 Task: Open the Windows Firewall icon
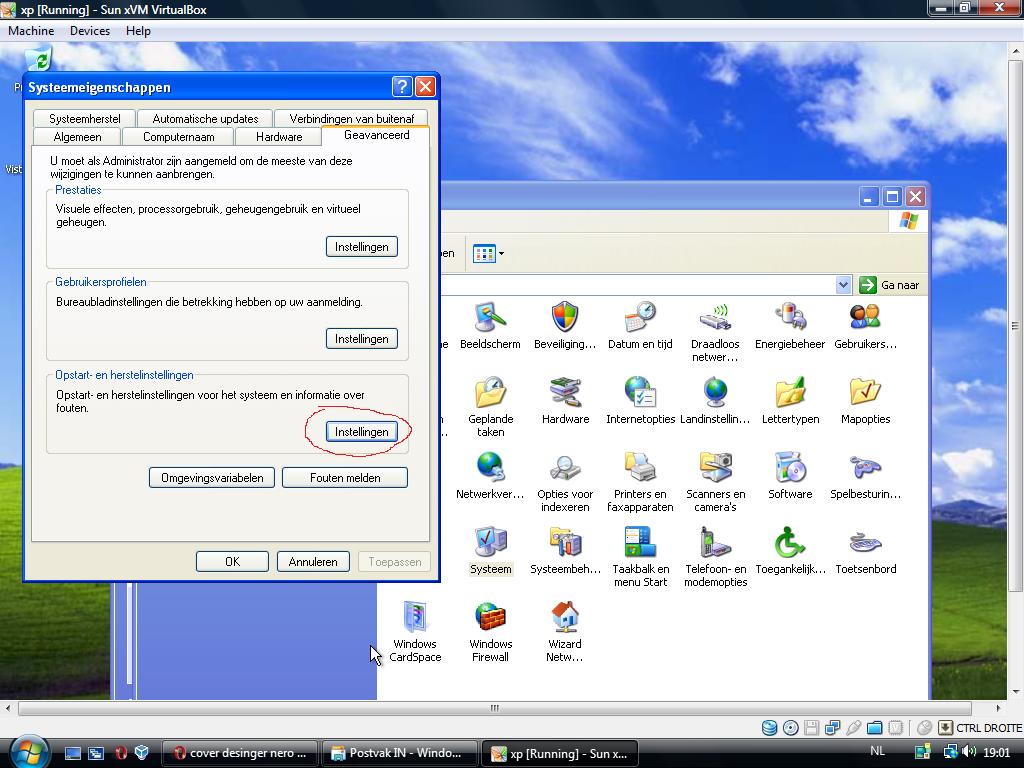490,620
